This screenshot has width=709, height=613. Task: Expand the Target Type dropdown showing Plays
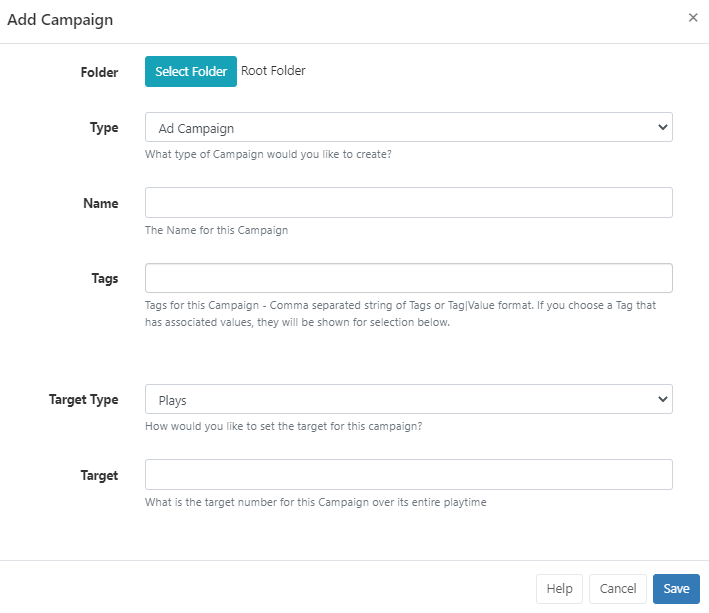point(408,400)
